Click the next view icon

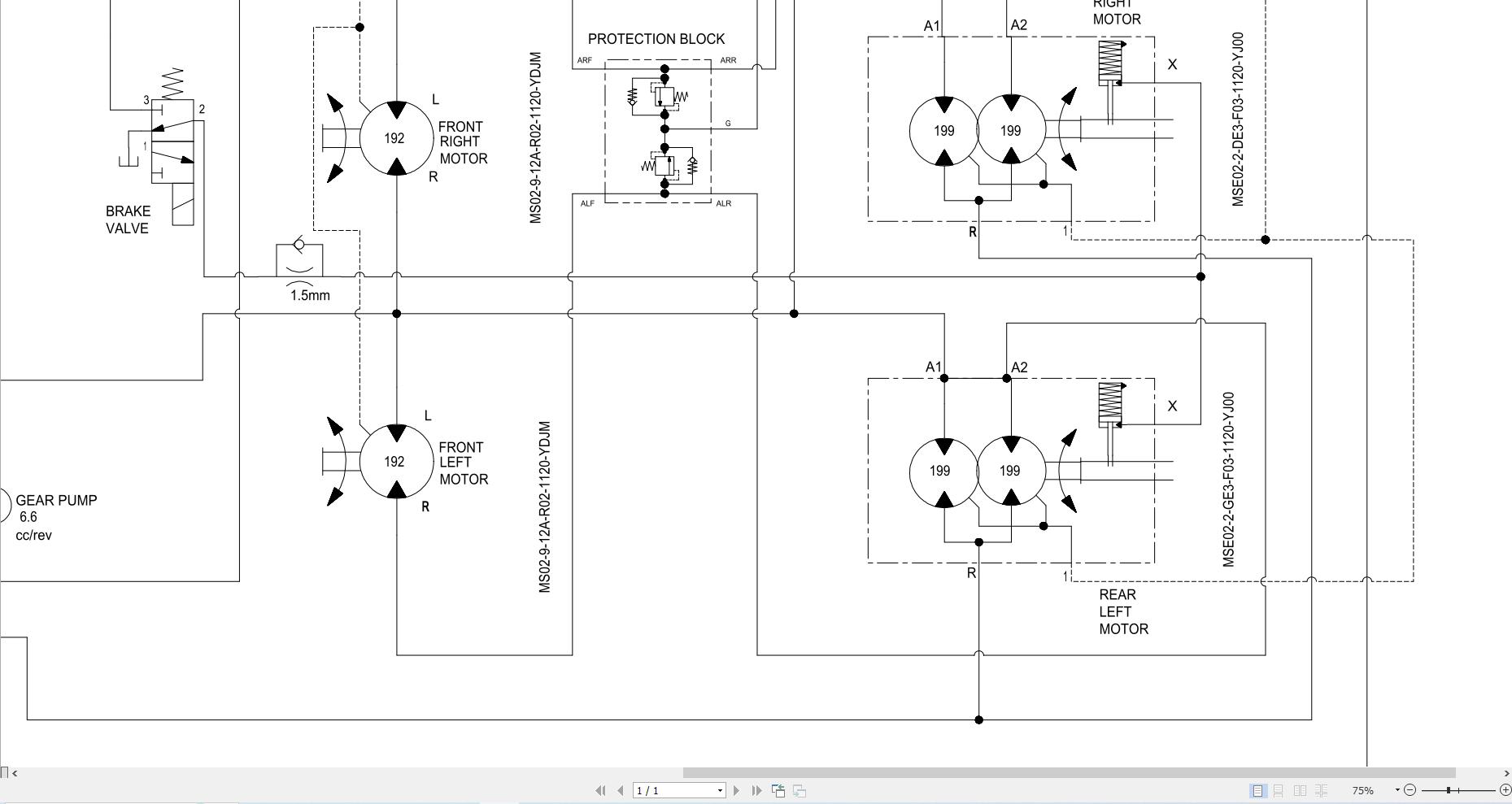[x=800, y=790]
